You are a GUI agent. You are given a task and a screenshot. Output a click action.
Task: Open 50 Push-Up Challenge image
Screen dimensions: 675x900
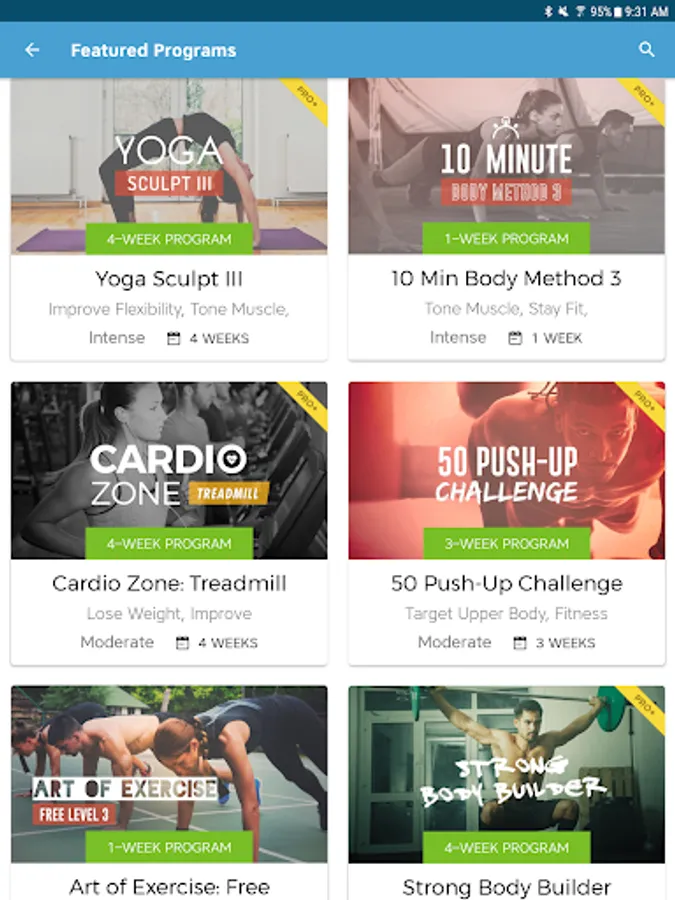pyautogui.click(x=506, y=470)
